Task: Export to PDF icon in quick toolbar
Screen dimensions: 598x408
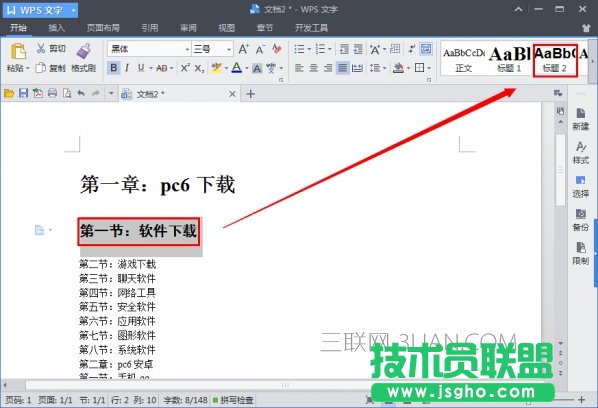Action: 38,93
